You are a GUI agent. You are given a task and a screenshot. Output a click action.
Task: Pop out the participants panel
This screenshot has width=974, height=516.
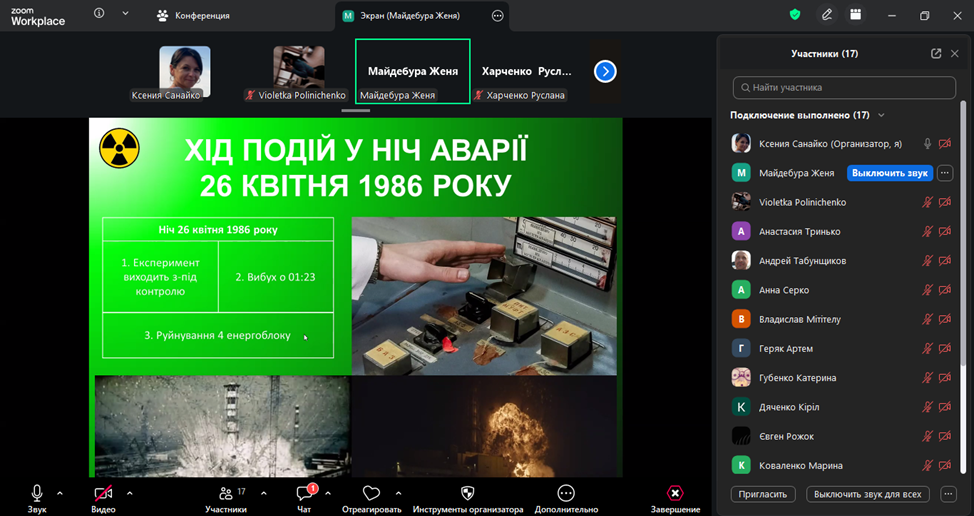[936, 54]
